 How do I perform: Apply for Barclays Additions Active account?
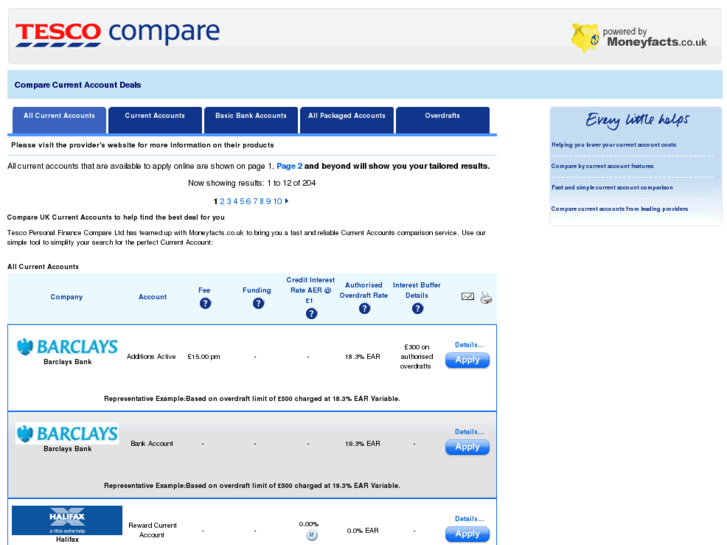point(467,360)
